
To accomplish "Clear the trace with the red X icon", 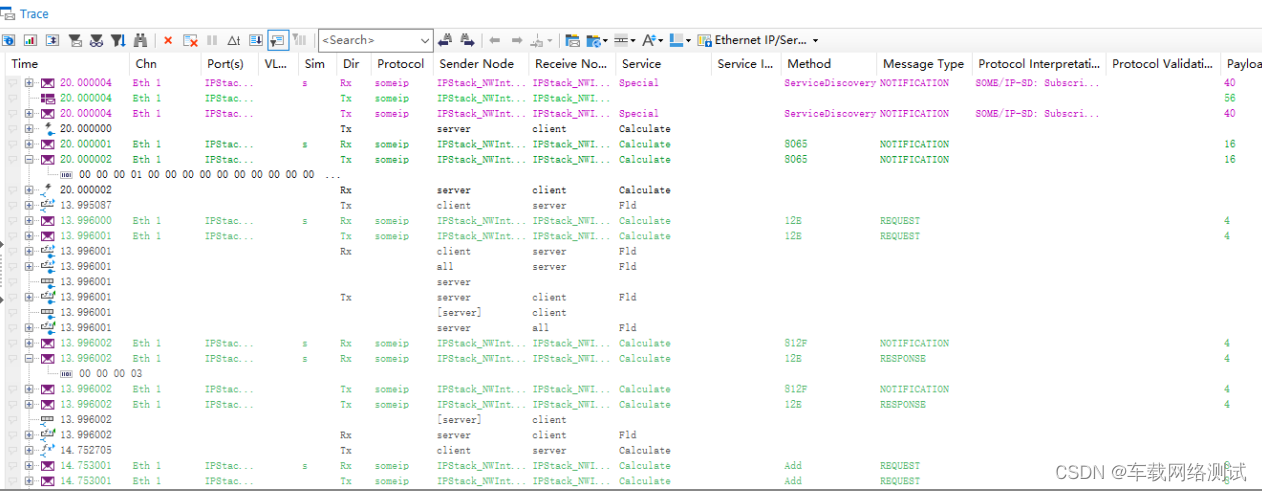I will pyautogui.click(x=168, y=40).
